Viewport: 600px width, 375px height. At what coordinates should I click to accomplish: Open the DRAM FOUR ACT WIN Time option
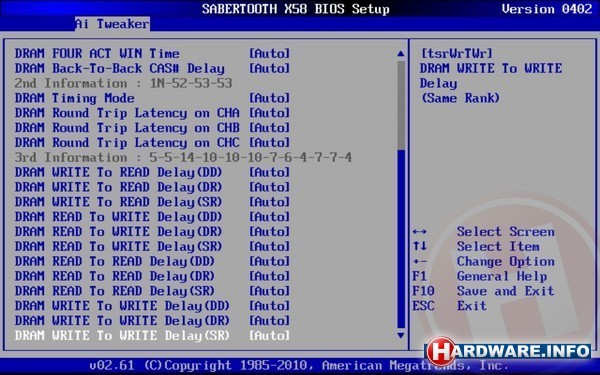click(x=152, y=54)
